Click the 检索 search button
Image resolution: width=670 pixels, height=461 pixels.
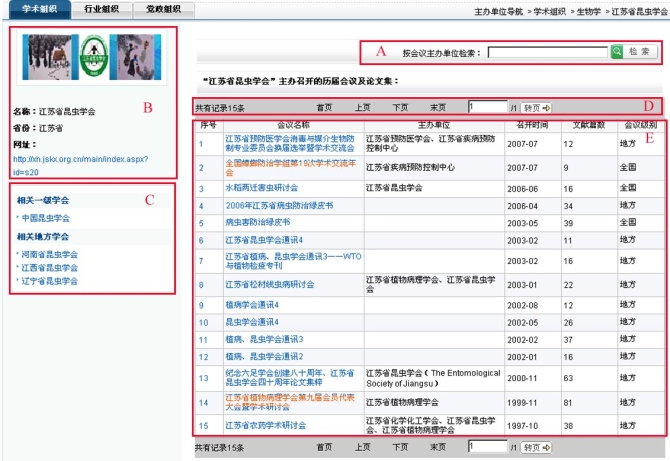point(634,52)
